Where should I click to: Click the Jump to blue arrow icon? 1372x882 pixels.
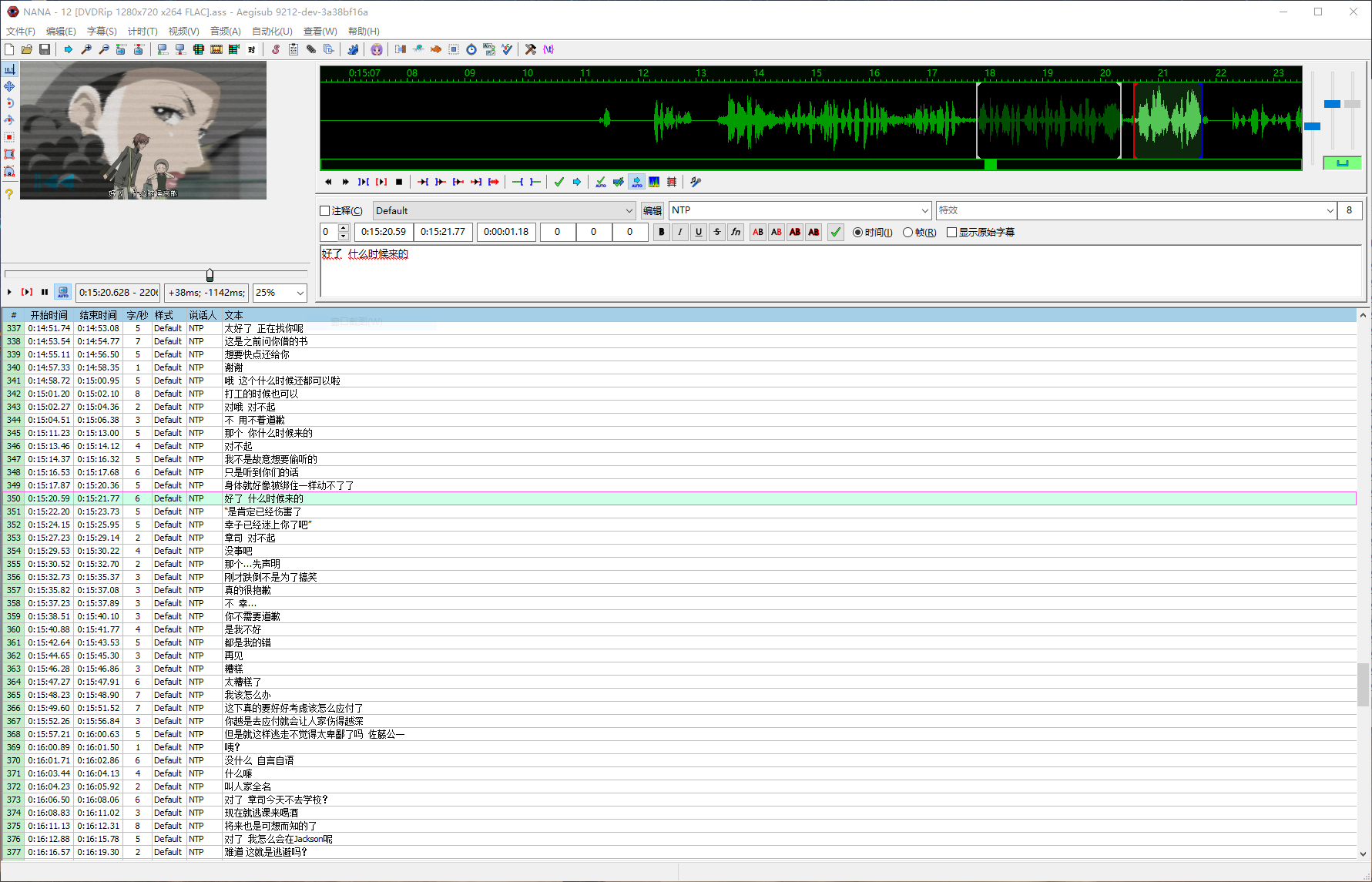(x=69, y=49)
